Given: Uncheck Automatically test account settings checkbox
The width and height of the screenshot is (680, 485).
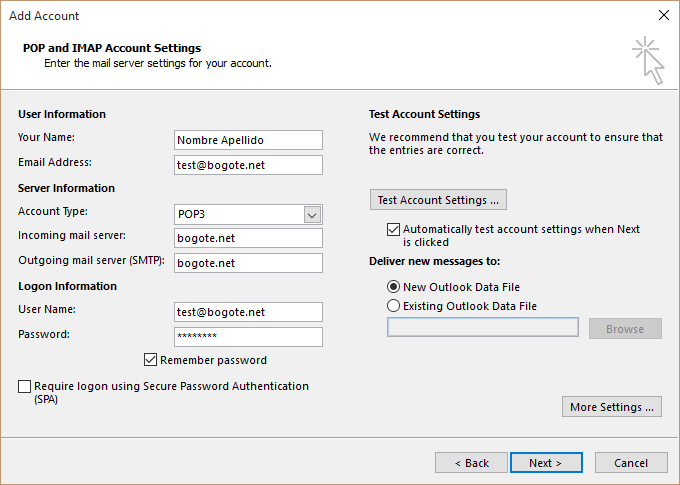Looking at the screenshot, I should 393,229.
